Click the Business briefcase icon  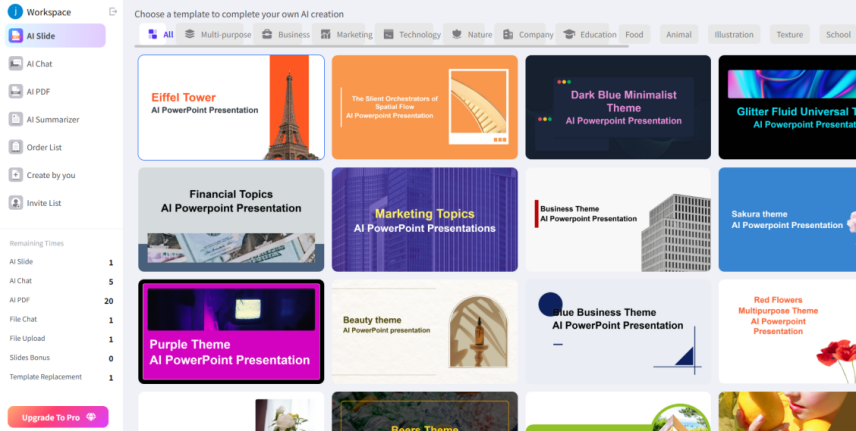tap(267, 34)
